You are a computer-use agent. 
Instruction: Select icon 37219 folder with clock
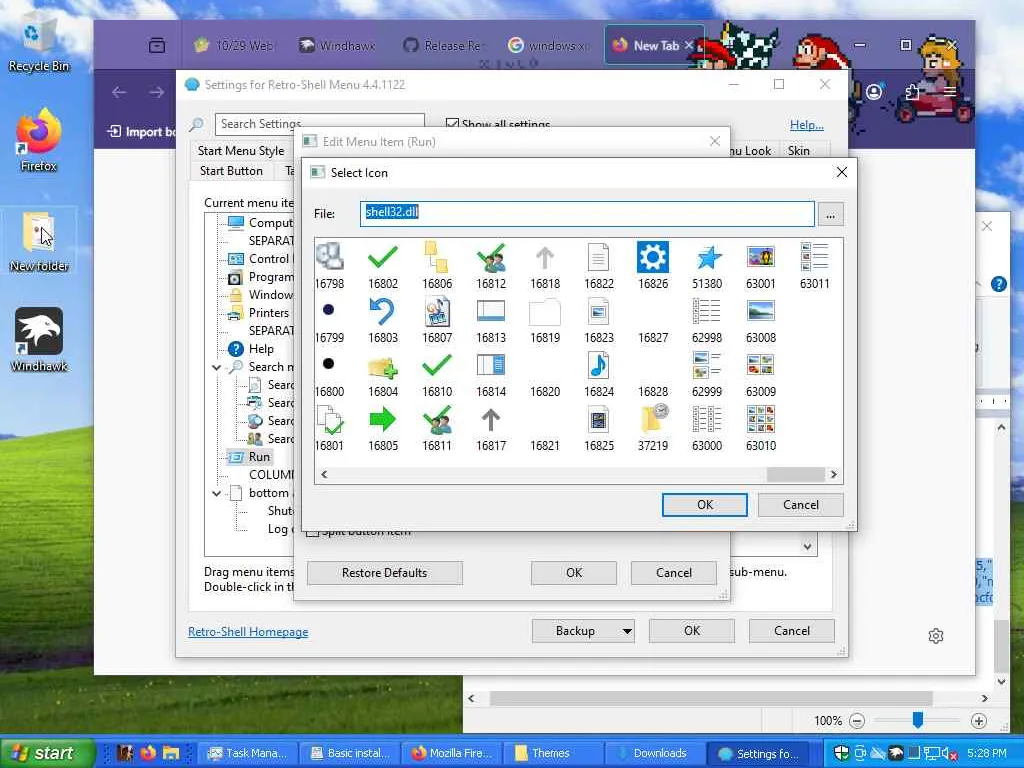653,419
